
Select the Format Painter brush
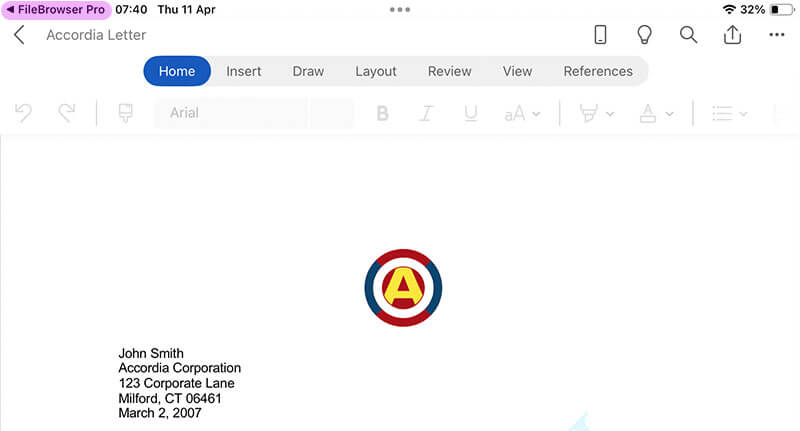tap(126, 113)
